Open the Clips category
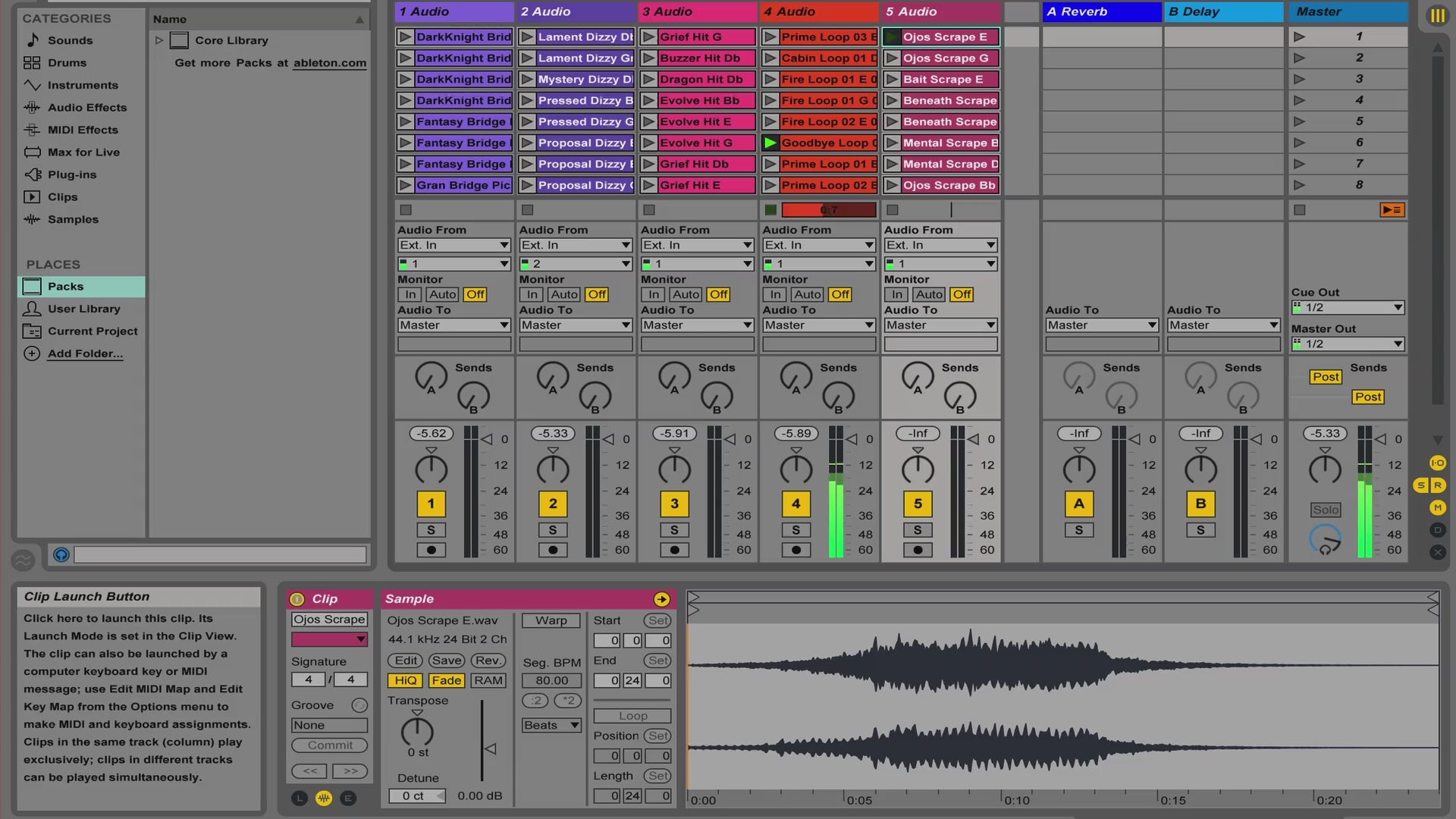Viewport: 1456px width, 819px height. pos(62,197)
